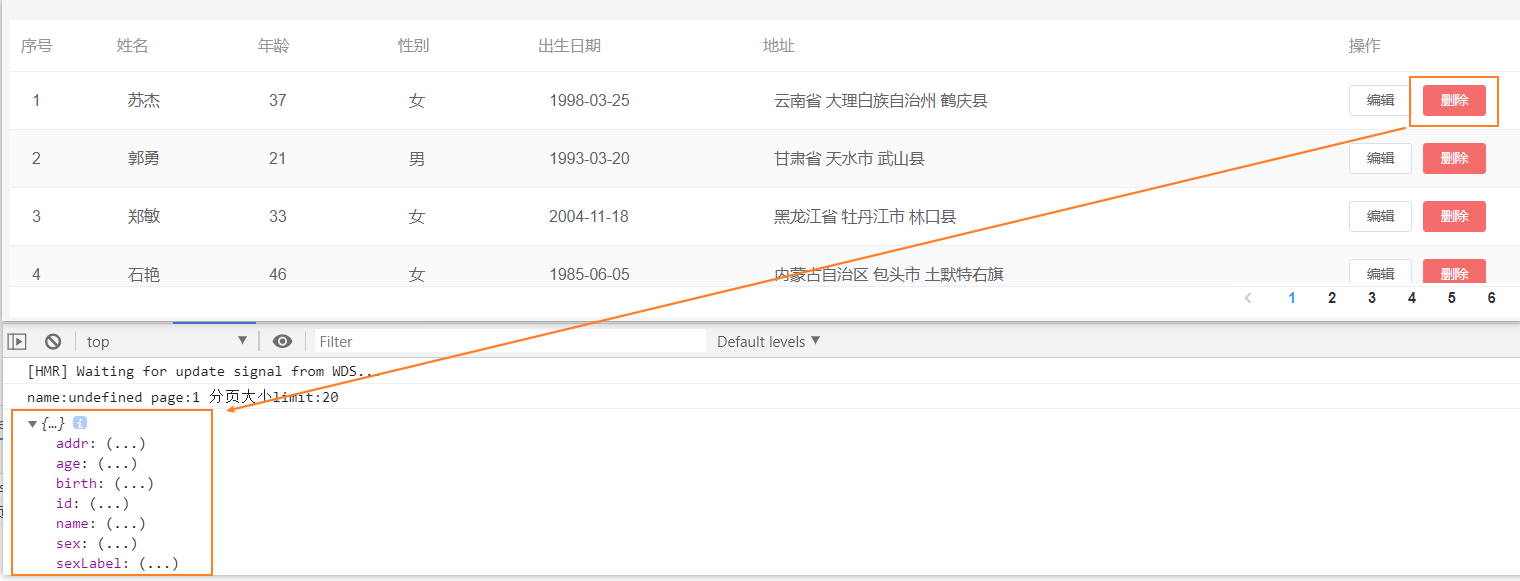Click birth date 2004-11-18

pos(589,216)
